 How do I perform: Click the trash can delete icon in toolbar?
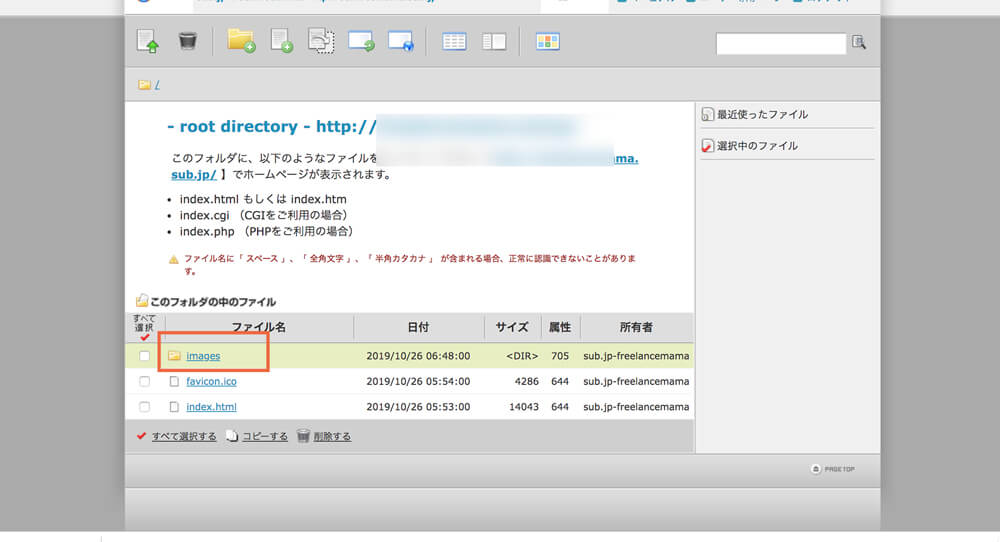188,41
